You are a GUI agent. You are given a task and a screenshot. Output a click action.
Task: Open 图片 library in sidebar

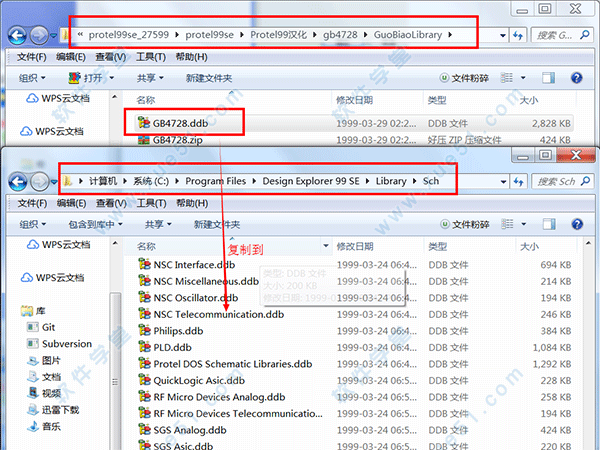[x=51, y=360]
